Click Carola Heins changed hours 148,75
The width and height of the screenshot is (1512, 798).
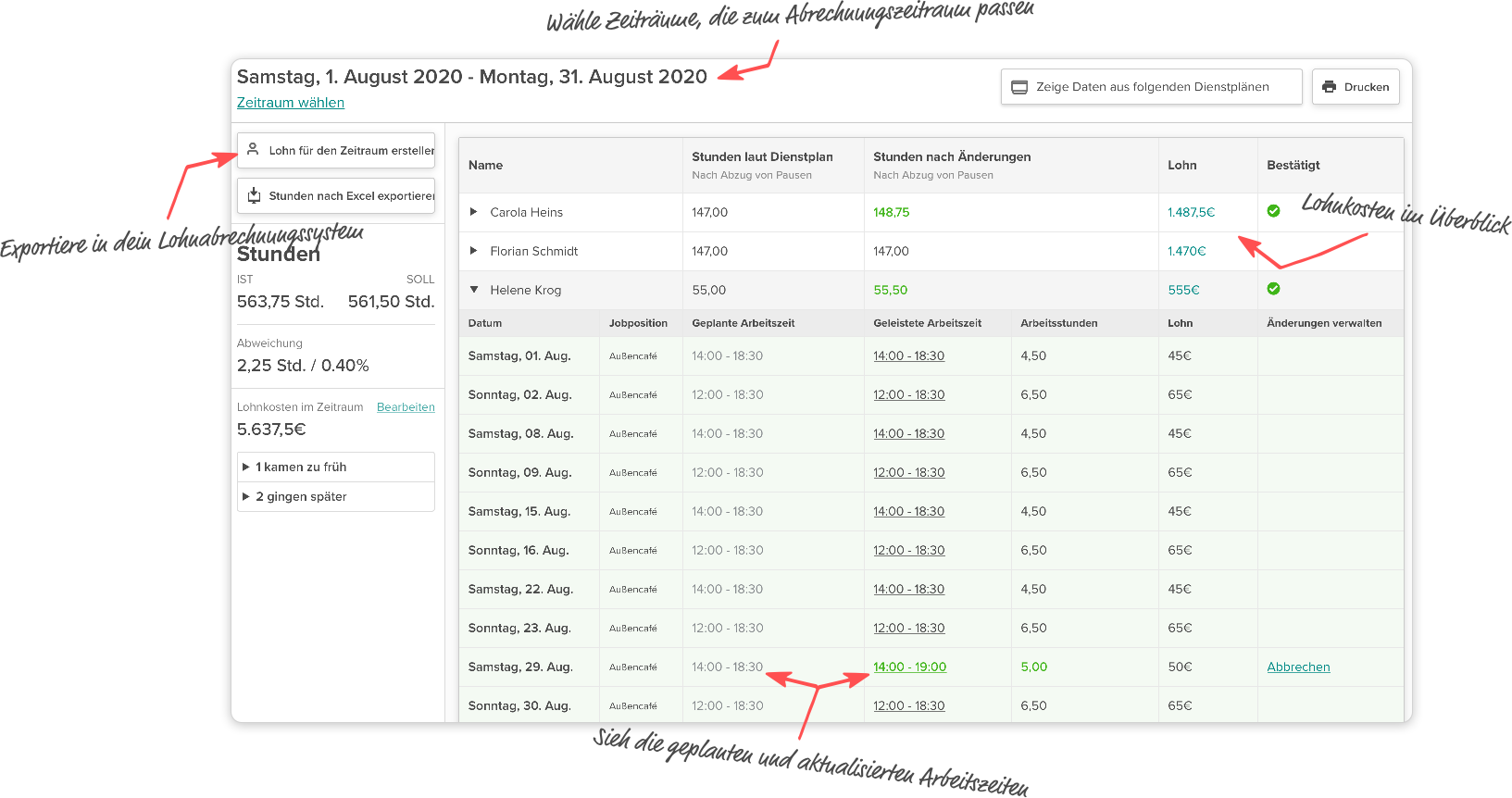point(891,212)
